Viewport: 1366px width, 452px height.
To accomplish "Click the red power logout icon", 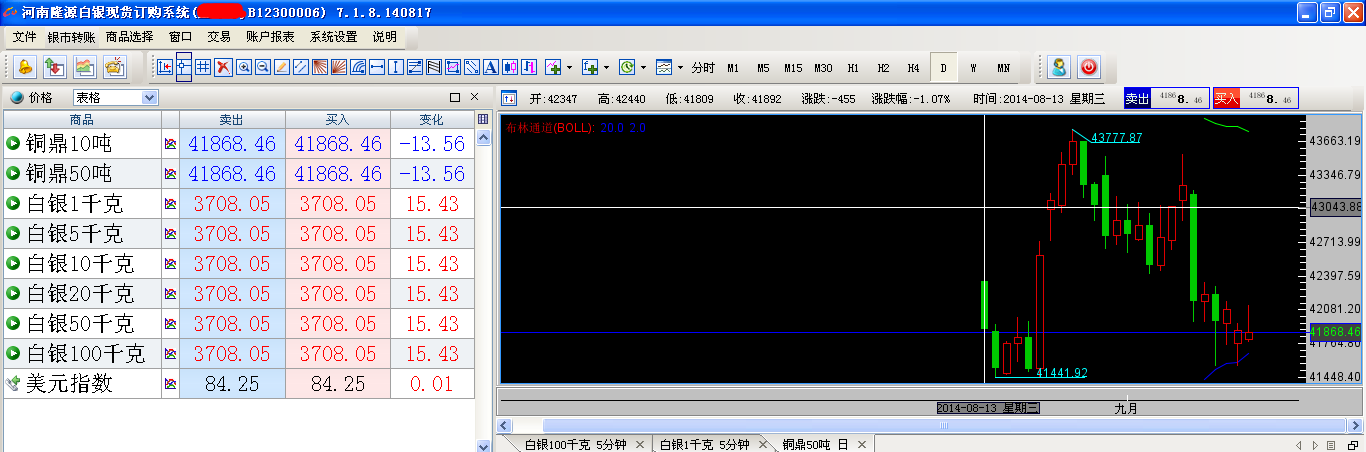I will [1088, 68].
